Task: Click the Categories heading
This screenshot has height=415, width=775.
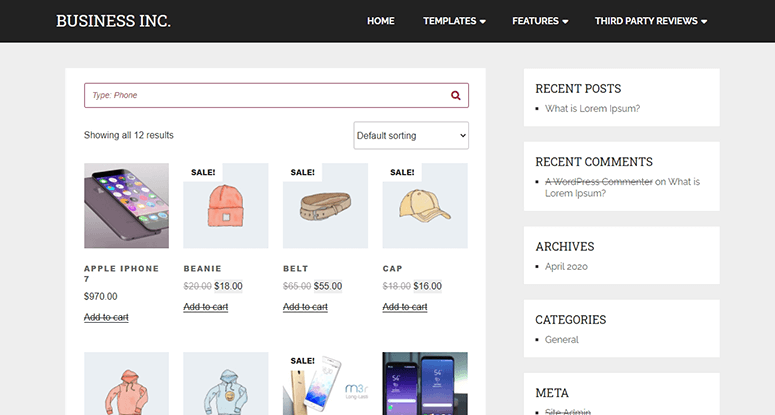Action: click(x=570, y=320)
